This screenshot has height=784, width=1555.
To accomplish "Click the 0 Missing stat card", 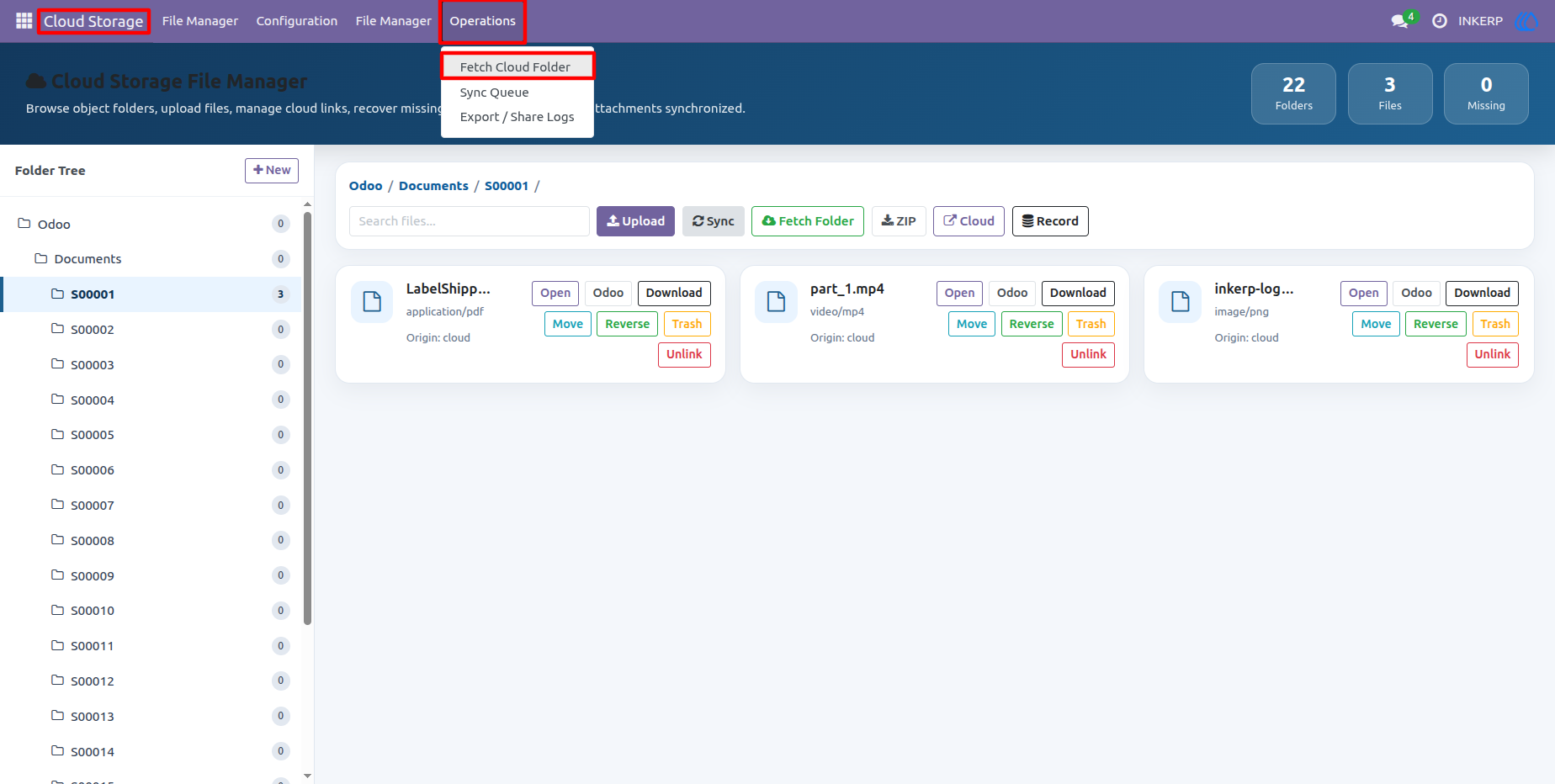I will tap(1486, 93).
